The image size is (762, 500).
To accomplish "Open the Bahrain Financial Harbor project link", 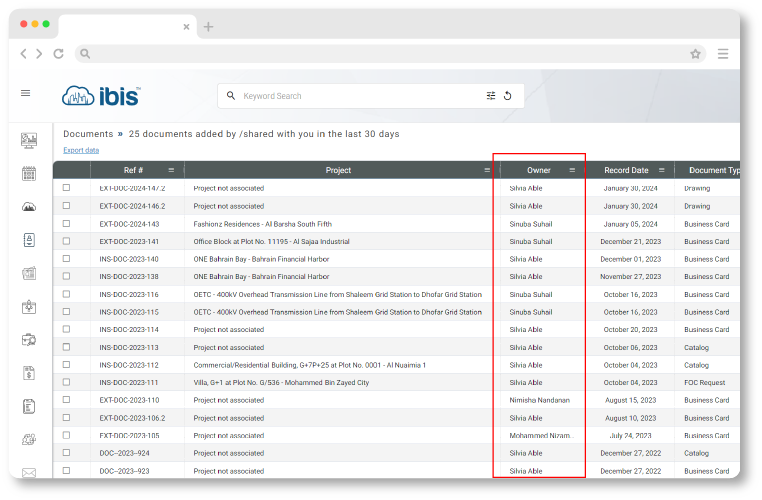I will coord(290,259).
